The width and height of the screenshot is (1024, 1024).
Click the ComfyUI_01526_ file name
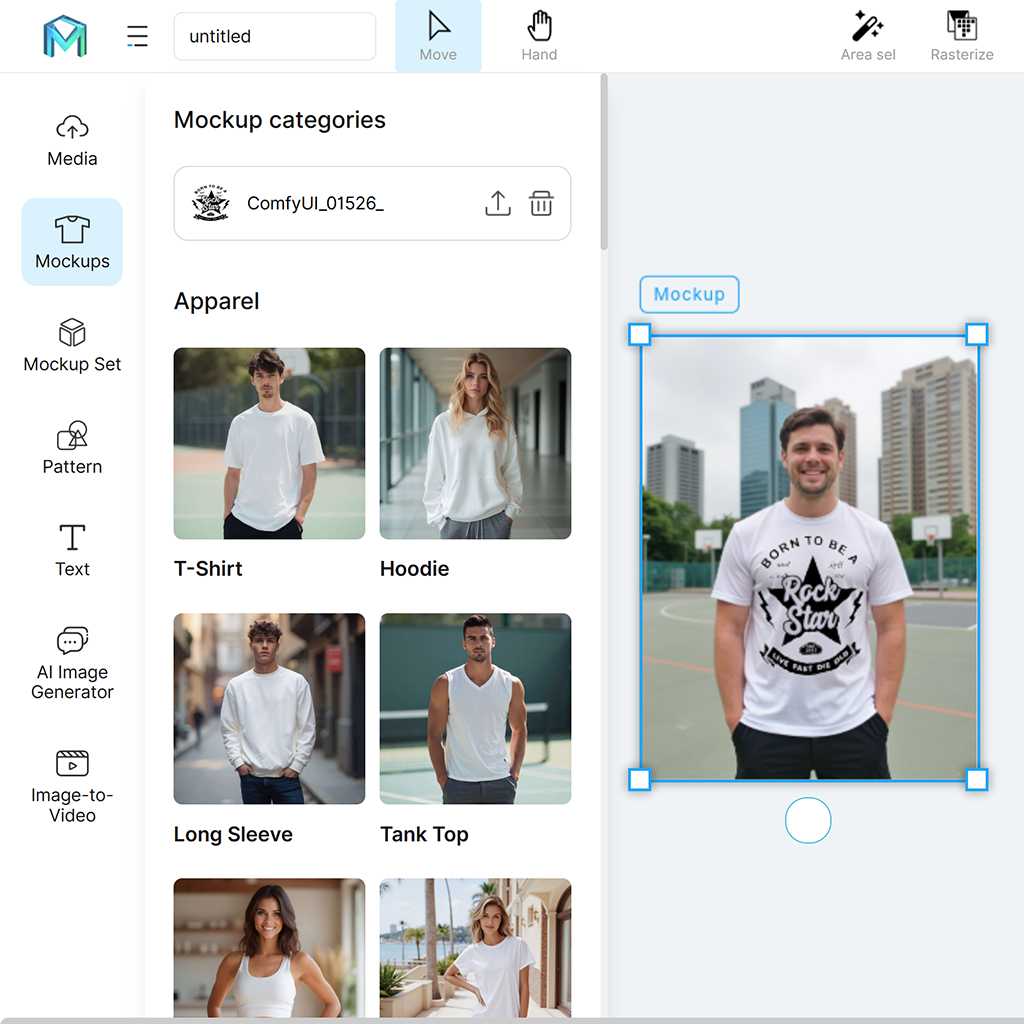point(315,203)
